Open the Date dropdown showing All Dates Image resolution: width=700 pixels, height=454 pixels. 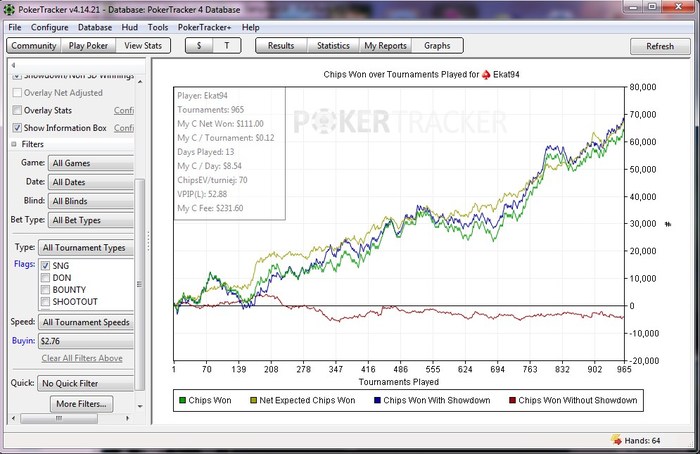pos(91,182)
